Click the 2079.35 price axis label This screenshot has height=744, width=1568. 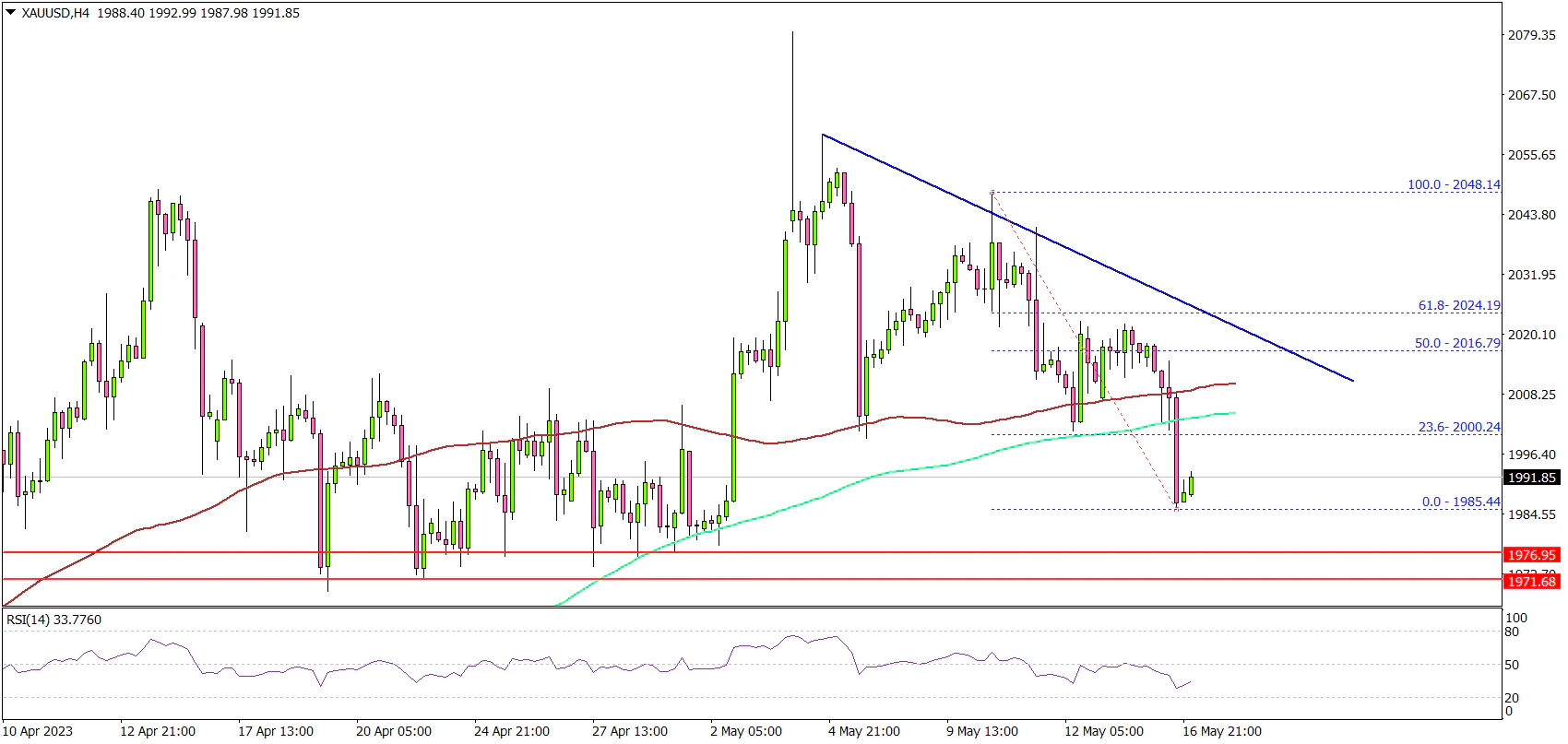1531,35
